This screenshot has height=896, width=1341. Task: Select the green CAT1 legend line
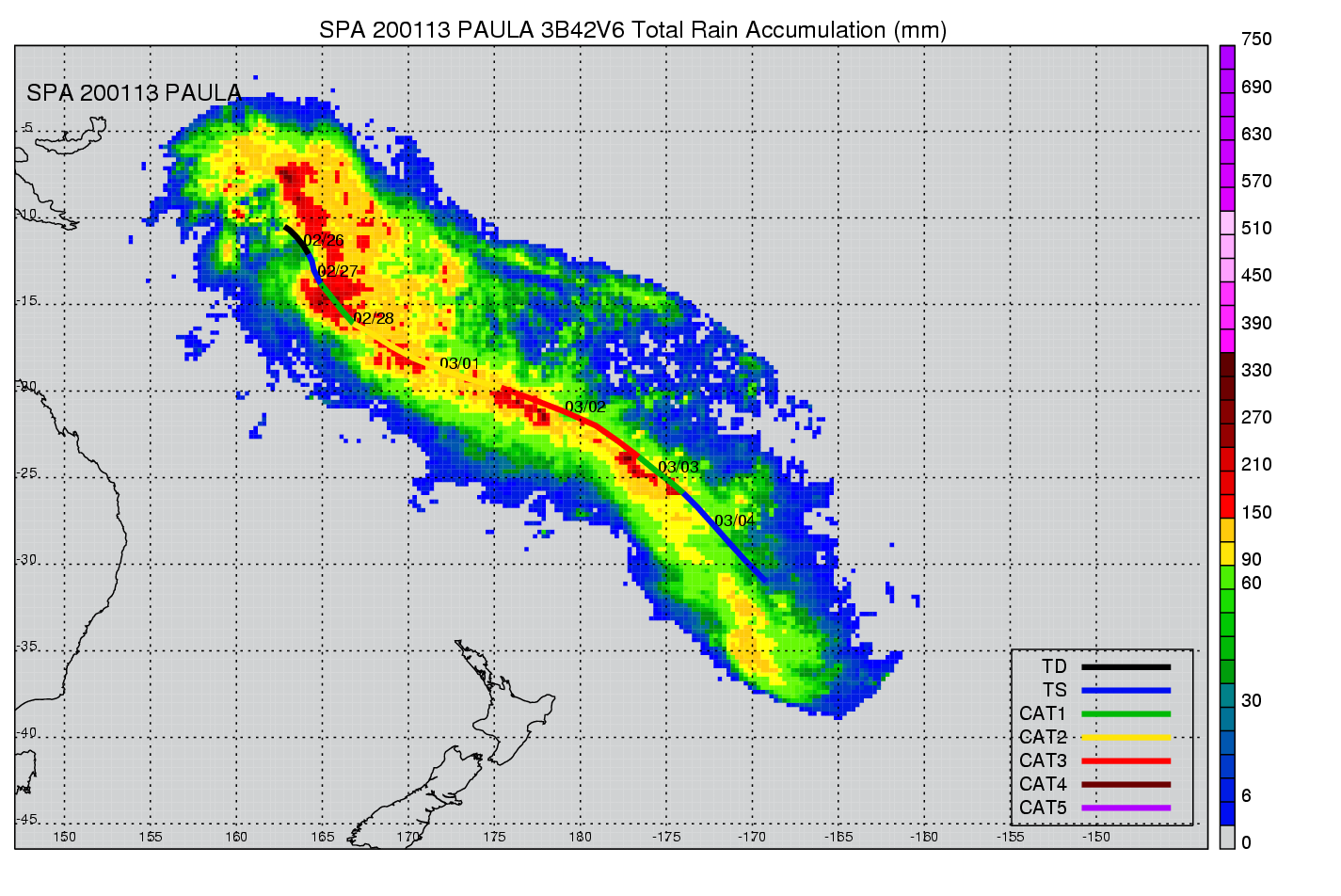click(x=1125, y=714)
